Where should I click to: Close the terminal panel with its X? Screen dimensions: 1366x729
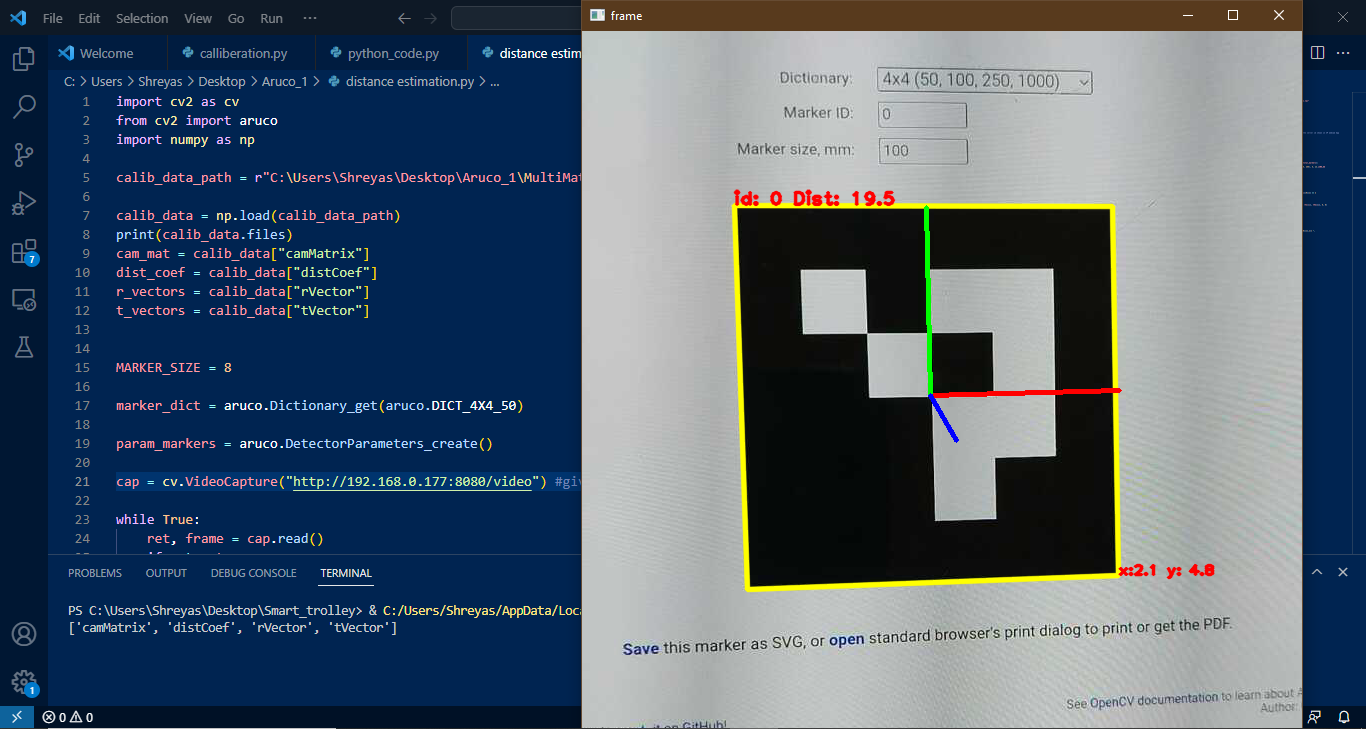[x=1344, y=572]
